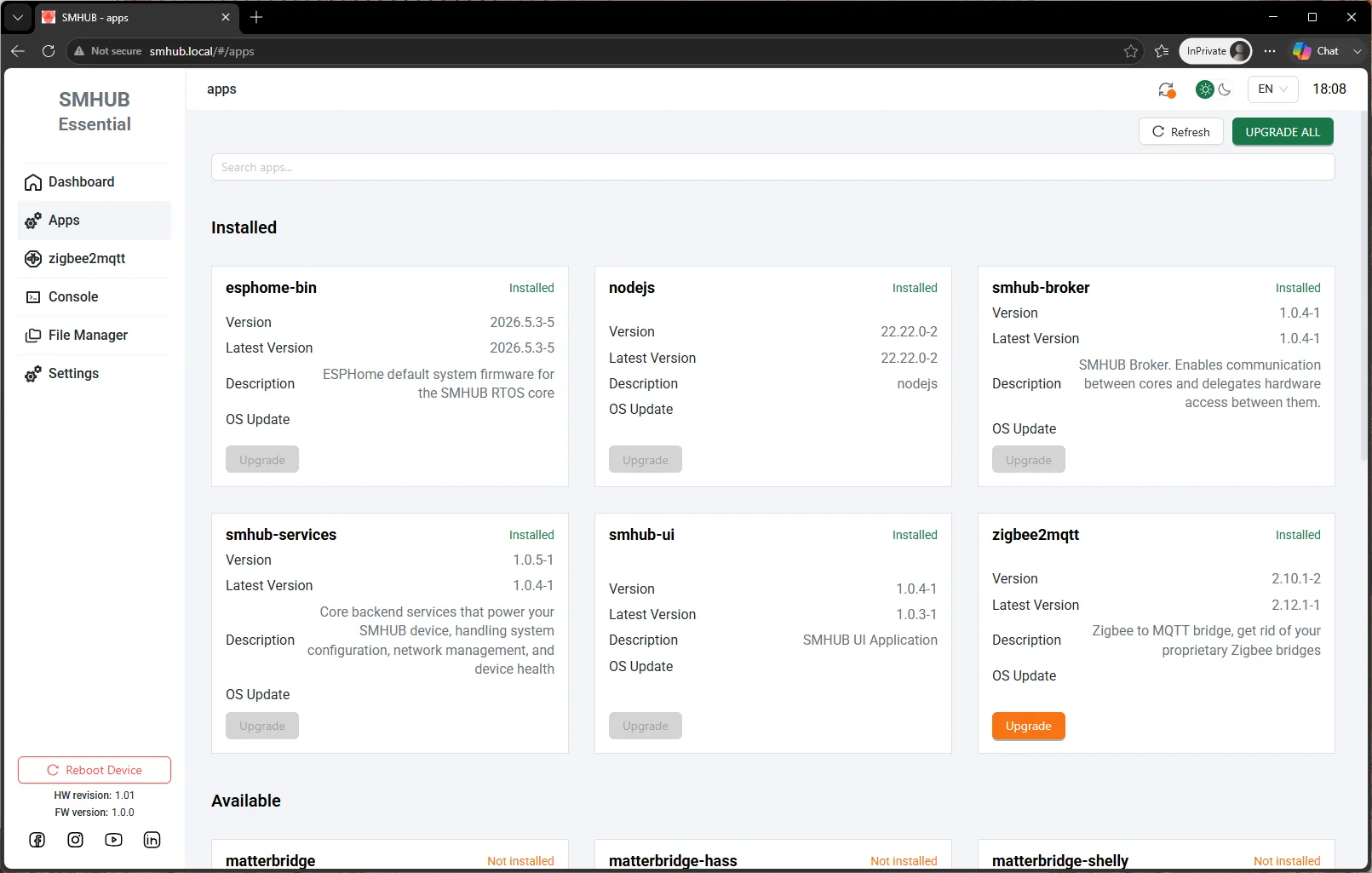Viewport: 1372px width, 873px height.
Task: Open zigbee2mqtt sidebar page
Action: point(94,259)
